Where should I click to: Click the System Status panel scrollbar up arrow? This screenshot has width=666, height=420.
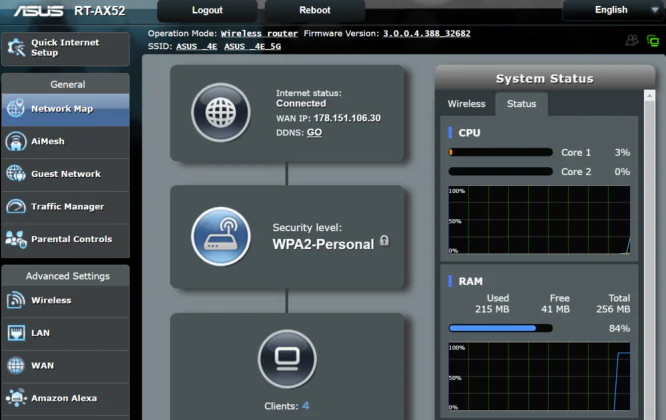coord(649,96)
